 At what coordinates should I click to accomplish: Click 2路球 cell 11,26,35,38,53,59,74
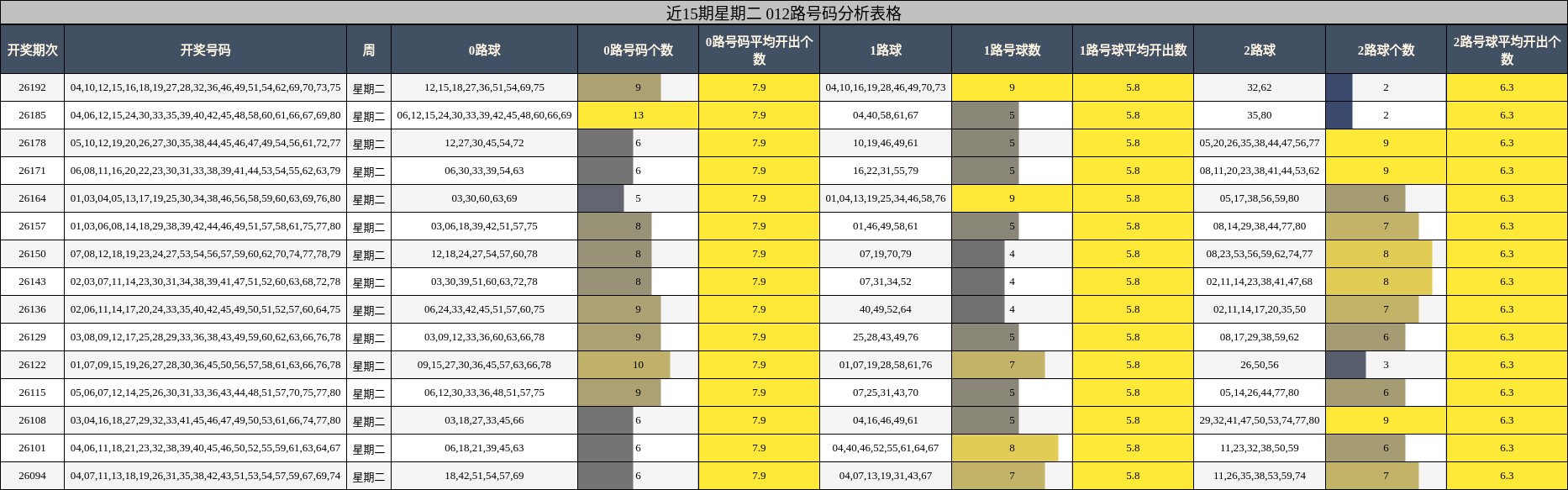tap(1259, 476)
